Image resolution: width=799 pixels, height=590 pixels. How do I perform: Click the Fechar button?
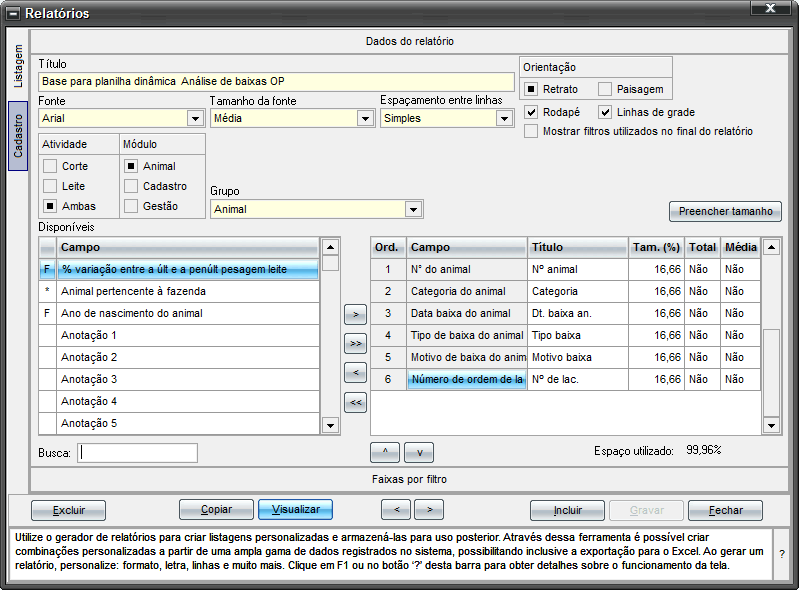(x=725, y=510)
